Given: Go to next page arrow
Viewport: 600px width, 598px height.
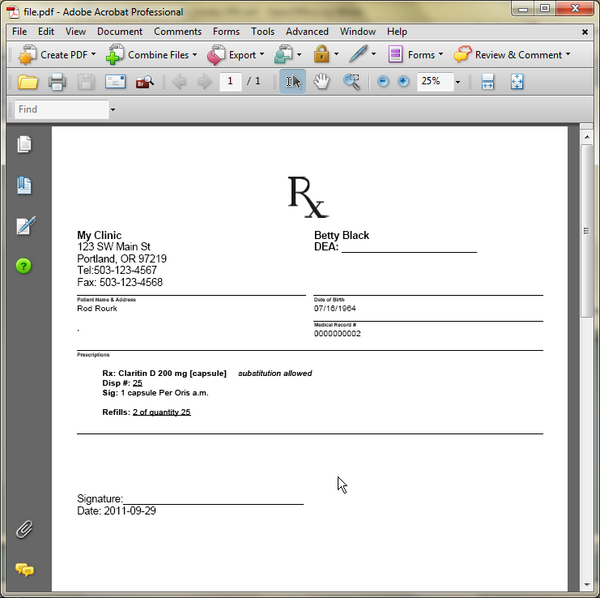Looking at the screenshot, I should [204, 81].
